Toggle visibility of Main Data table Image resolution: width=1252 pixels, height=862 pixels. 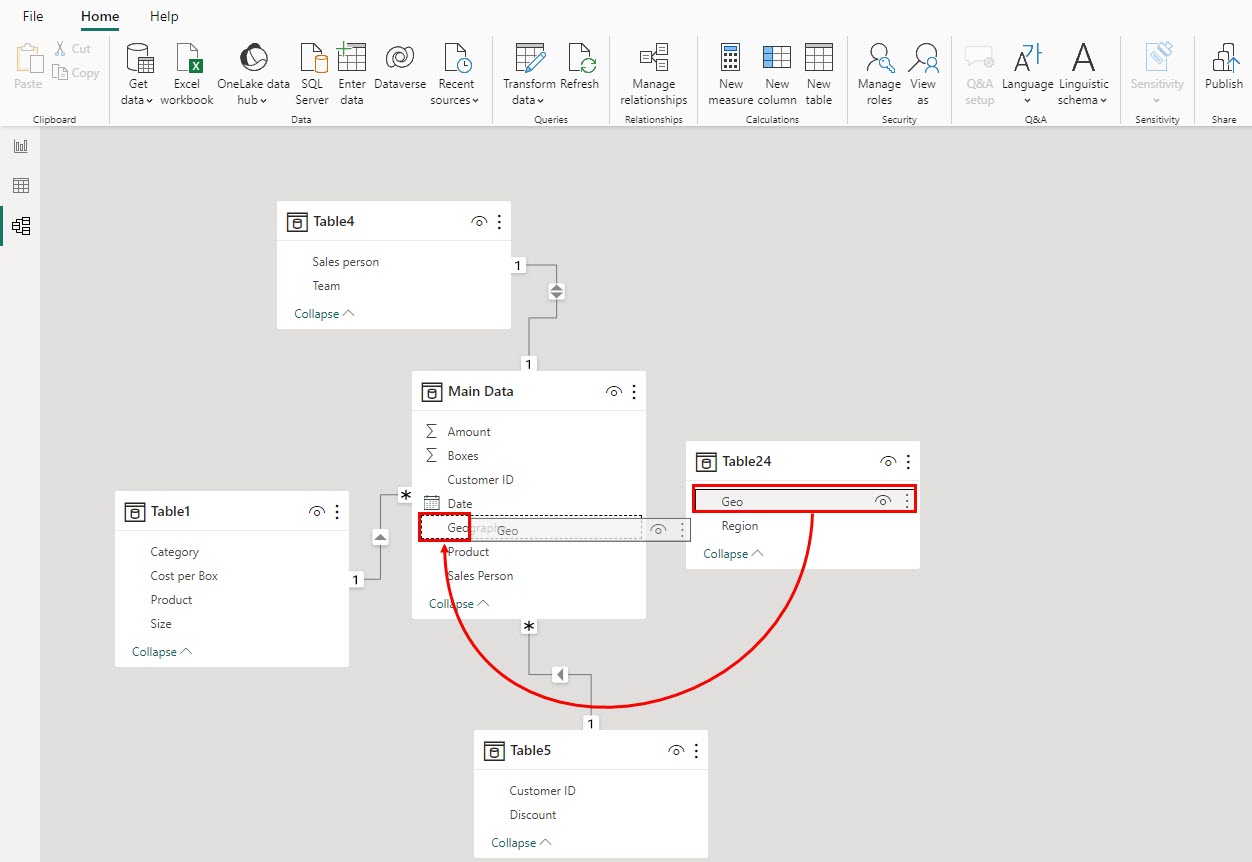614,392
